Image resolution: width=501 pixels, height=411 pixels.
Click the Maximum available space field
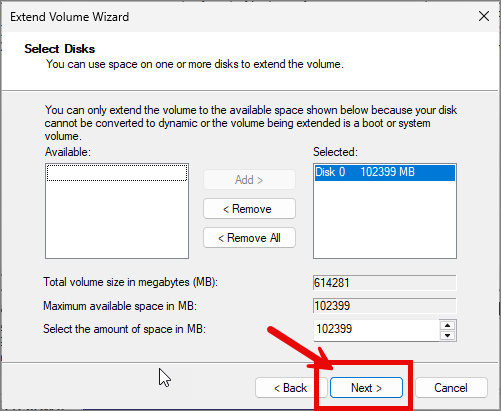(385, 306)
